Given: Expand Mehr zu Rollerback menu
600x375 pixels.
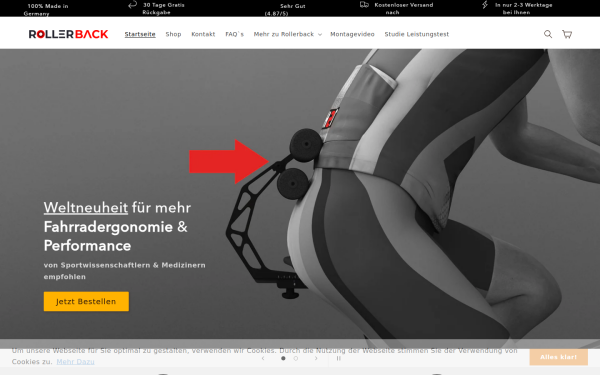Looking at the screenshot, I should click(x=287, y=34).
